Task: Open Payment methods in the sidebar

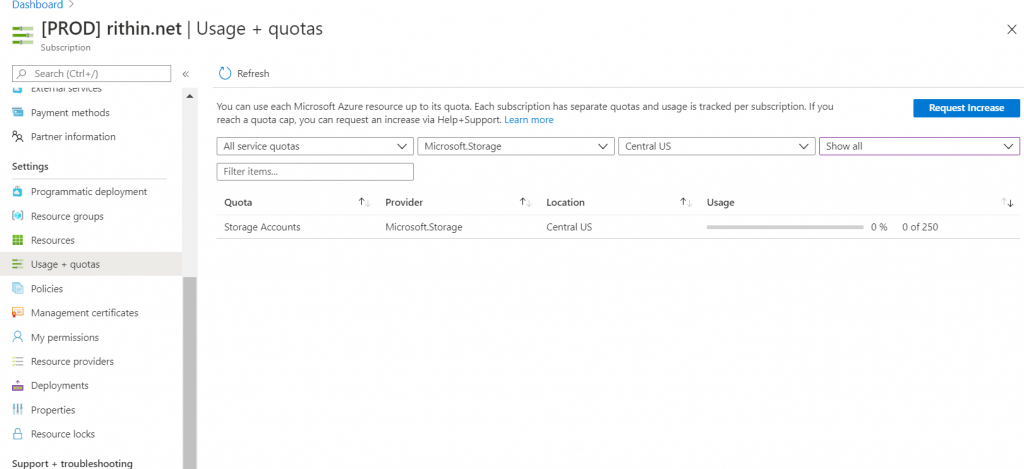Action: (x=70, y=113)
